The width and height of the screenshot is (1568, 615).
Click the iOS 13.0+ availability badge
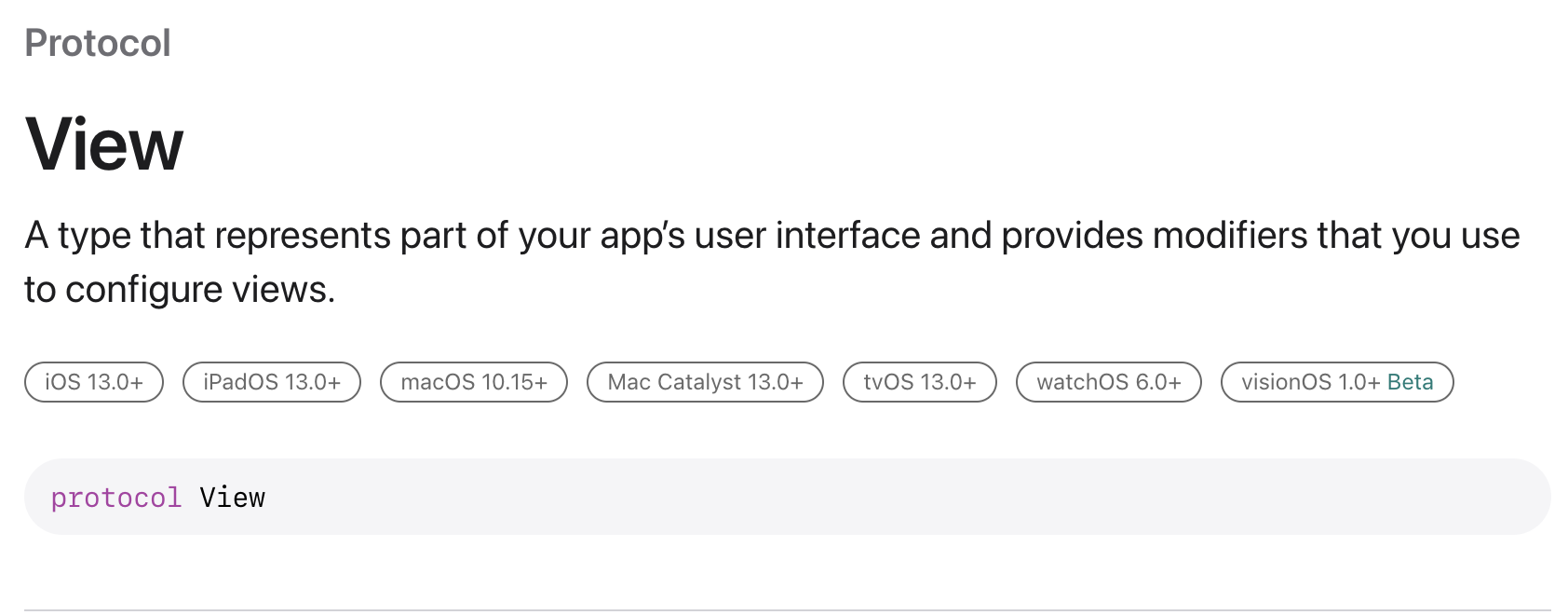pyautogui.click(x=94, y=382)
